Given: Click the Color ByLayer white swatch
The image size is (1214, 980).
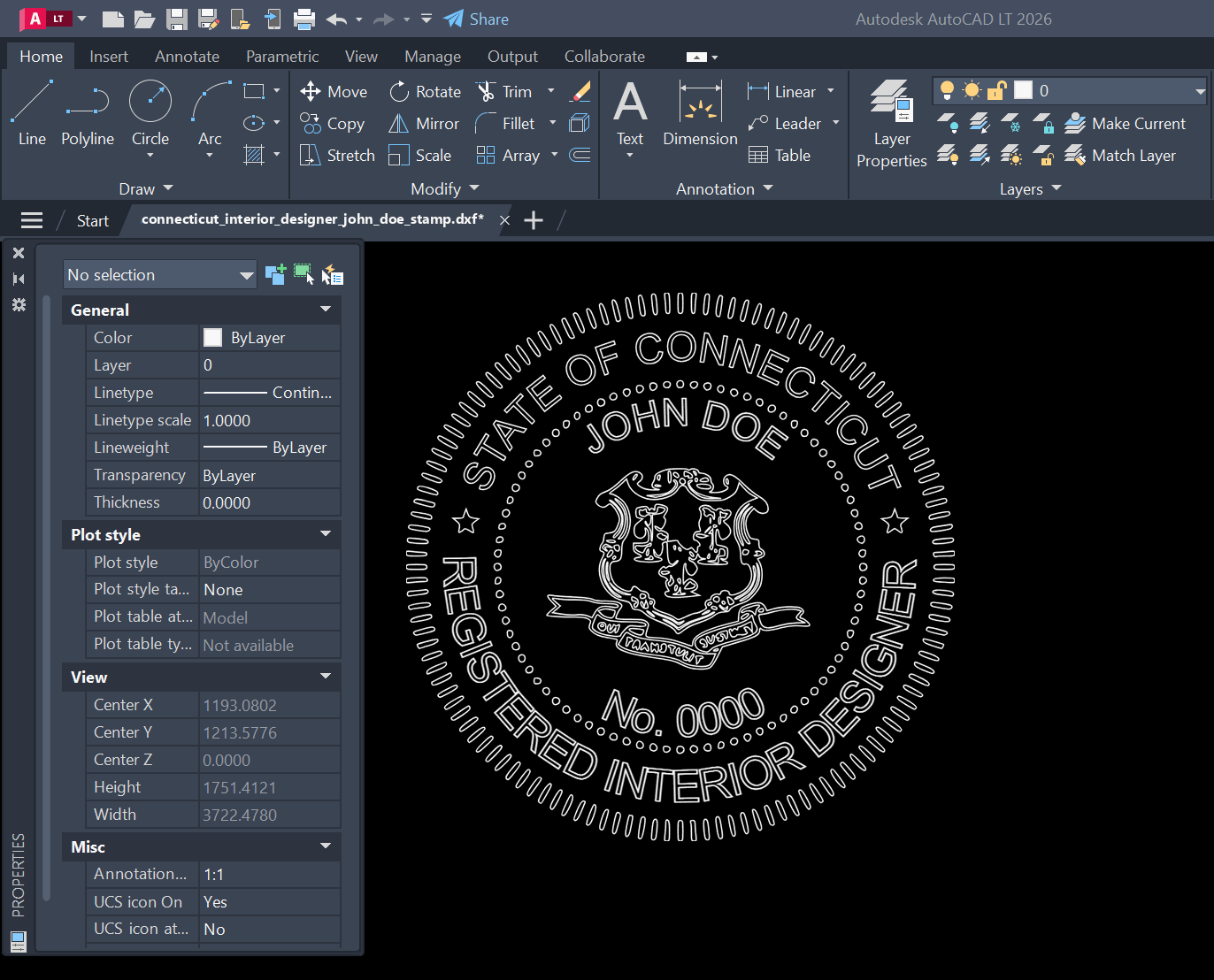Looking at the screenshot, I should pos(212,337).
